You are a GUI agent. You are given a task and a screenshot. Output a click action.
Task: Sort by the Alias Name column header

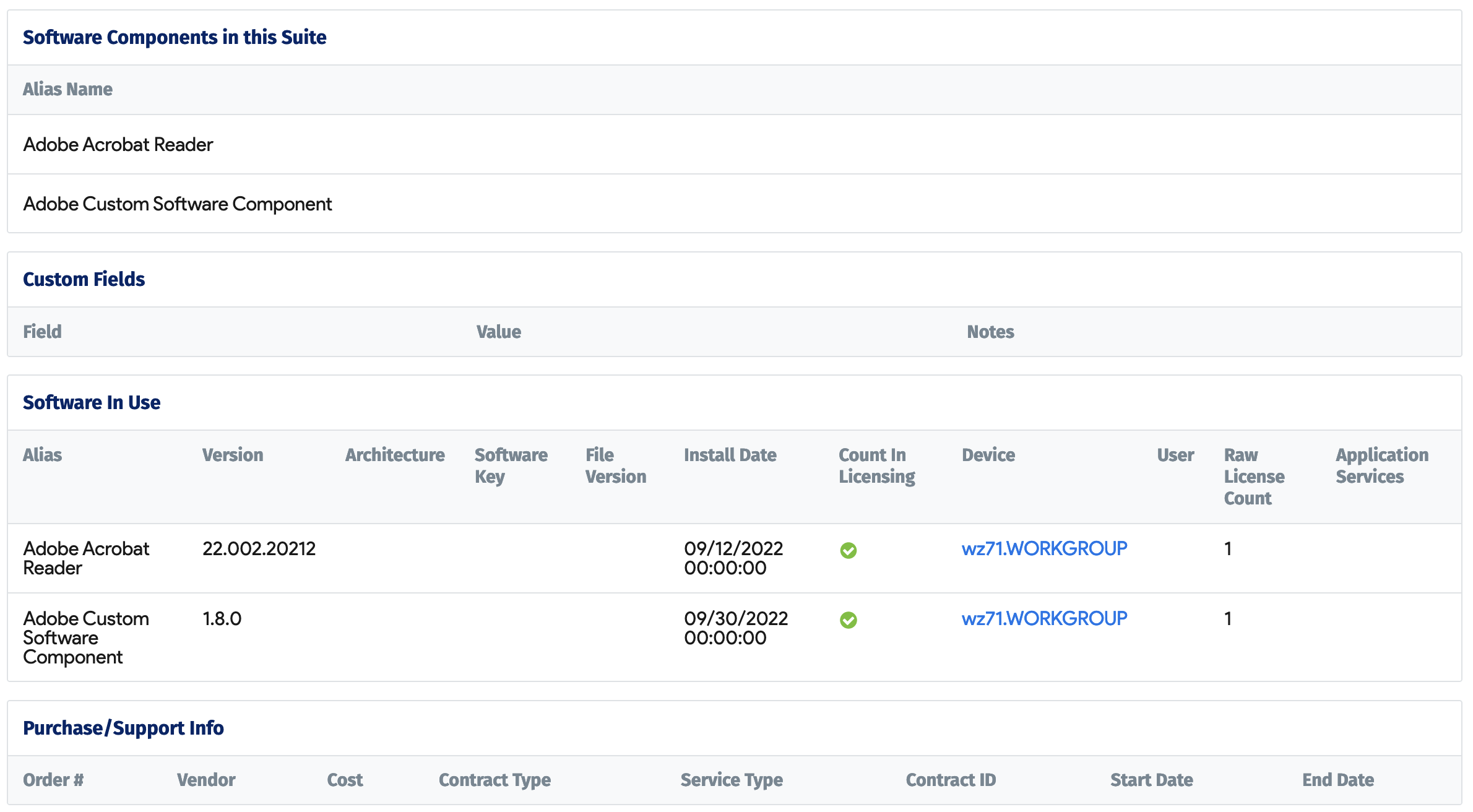point(67,89)
